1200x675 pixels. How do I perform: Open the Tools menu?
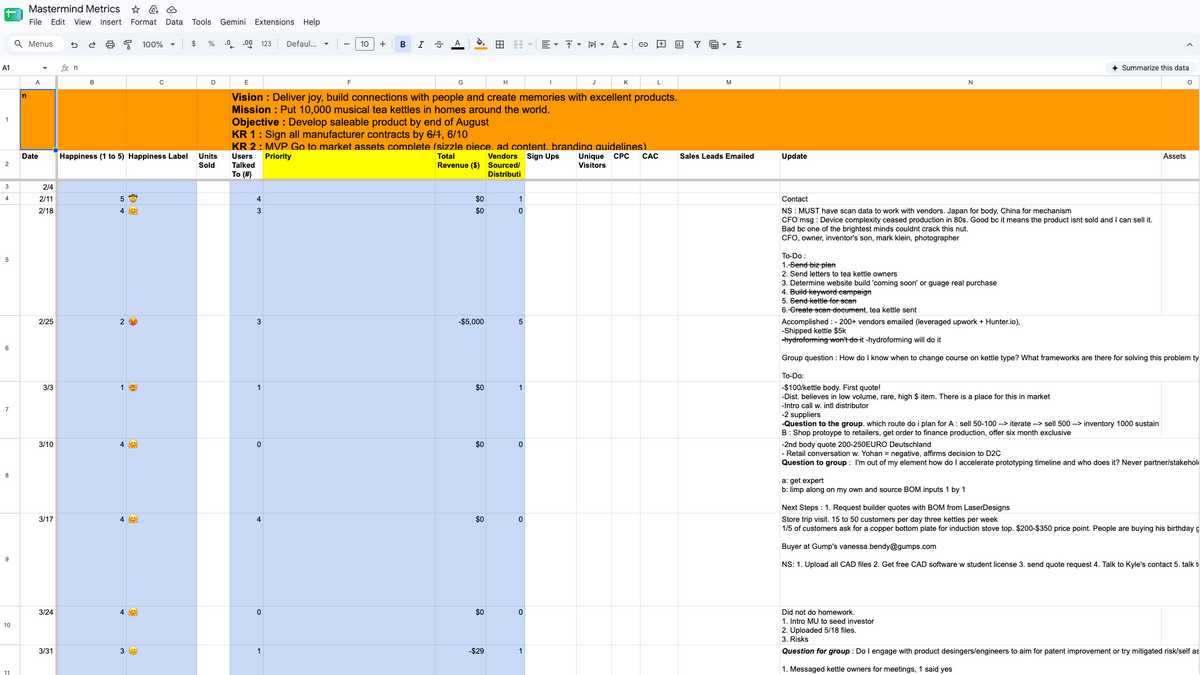click(x=202, y=22)
